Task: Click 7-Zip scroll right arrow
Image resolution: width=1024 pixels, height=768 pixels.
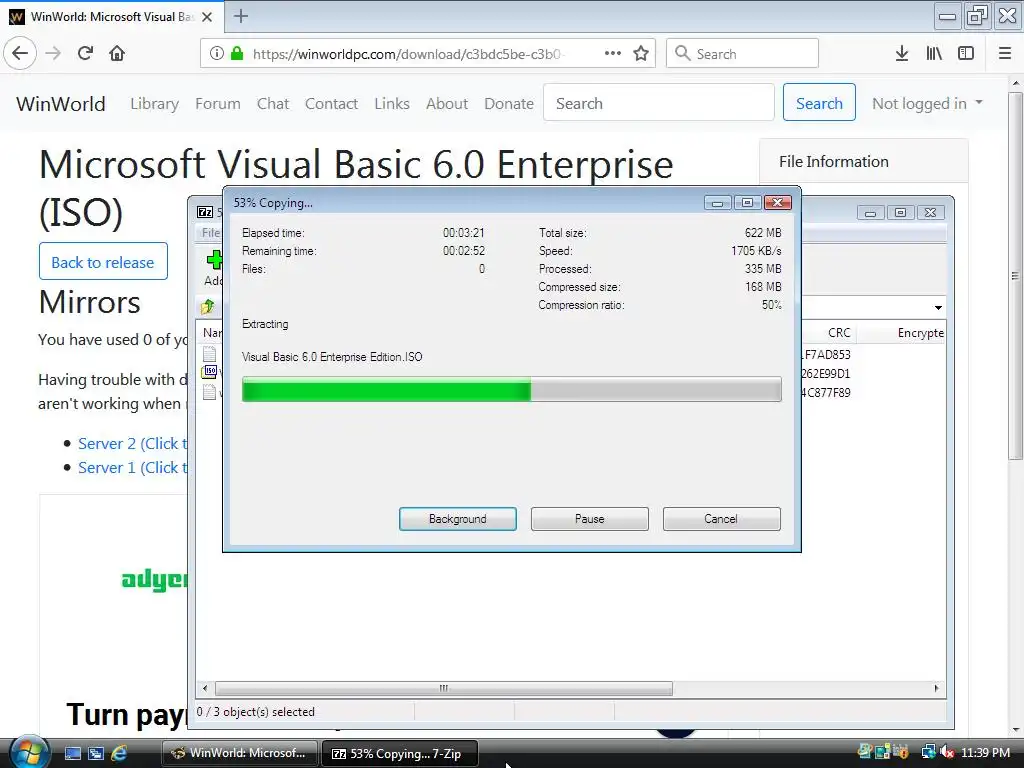Action: 936,688
